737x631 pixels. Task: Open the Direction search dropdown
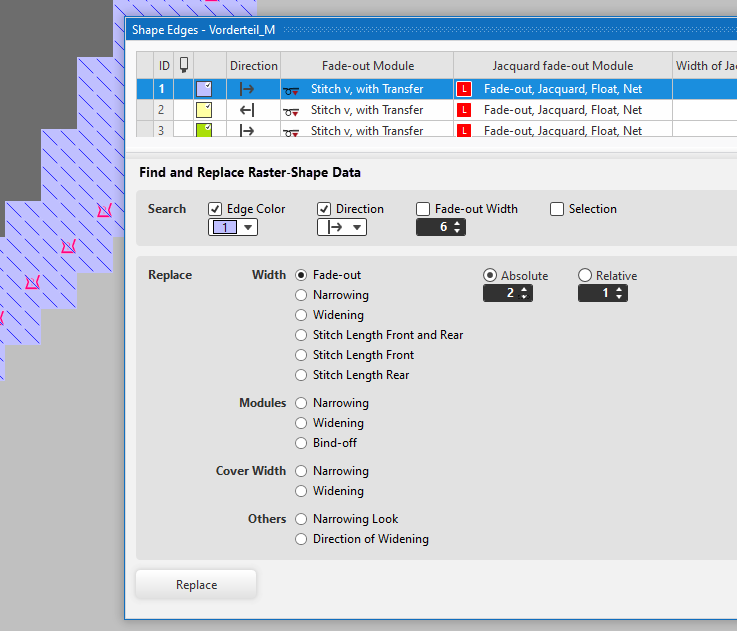pyautogui.click(x=342, y=228)
